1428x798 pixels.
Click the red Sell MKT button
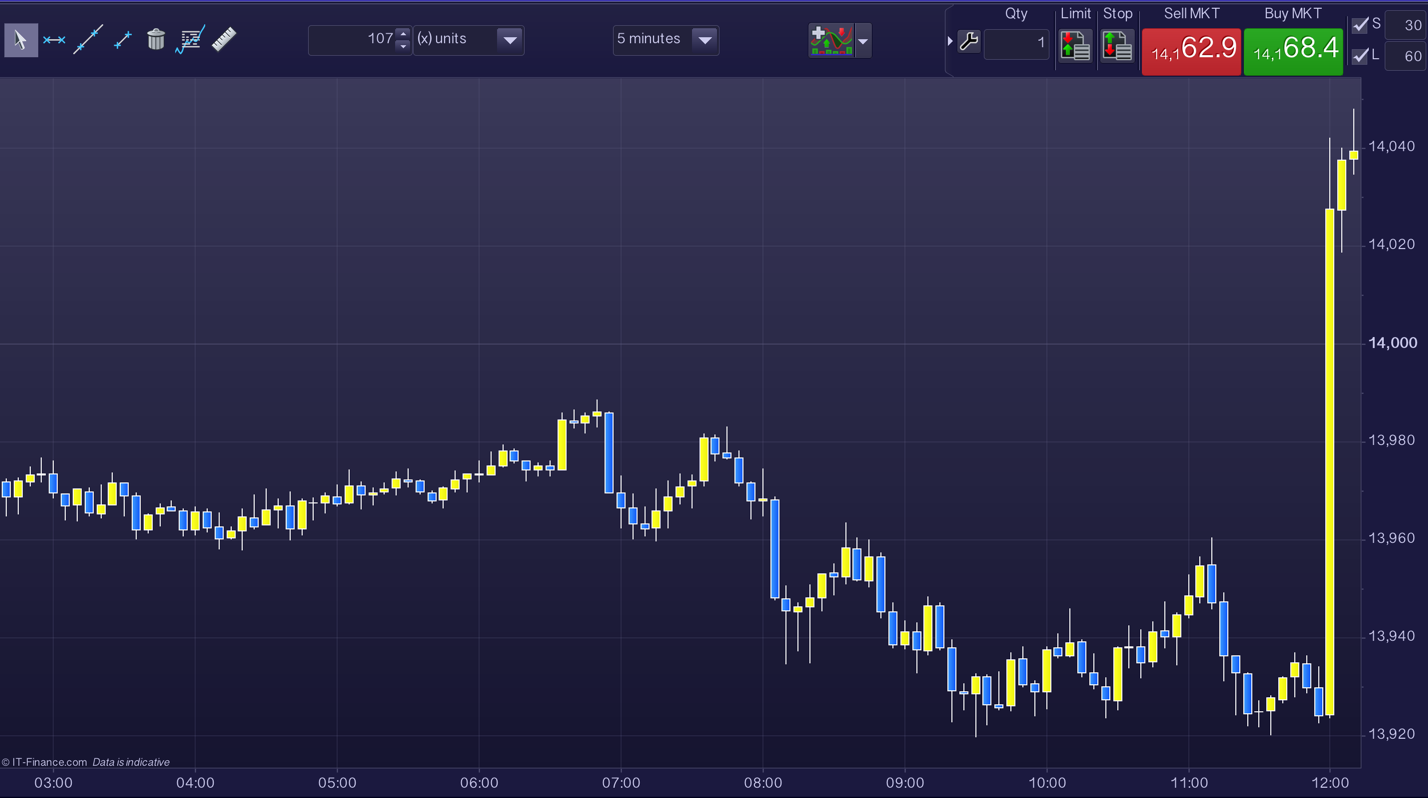pyautogui.click(x=1191, y=50)
